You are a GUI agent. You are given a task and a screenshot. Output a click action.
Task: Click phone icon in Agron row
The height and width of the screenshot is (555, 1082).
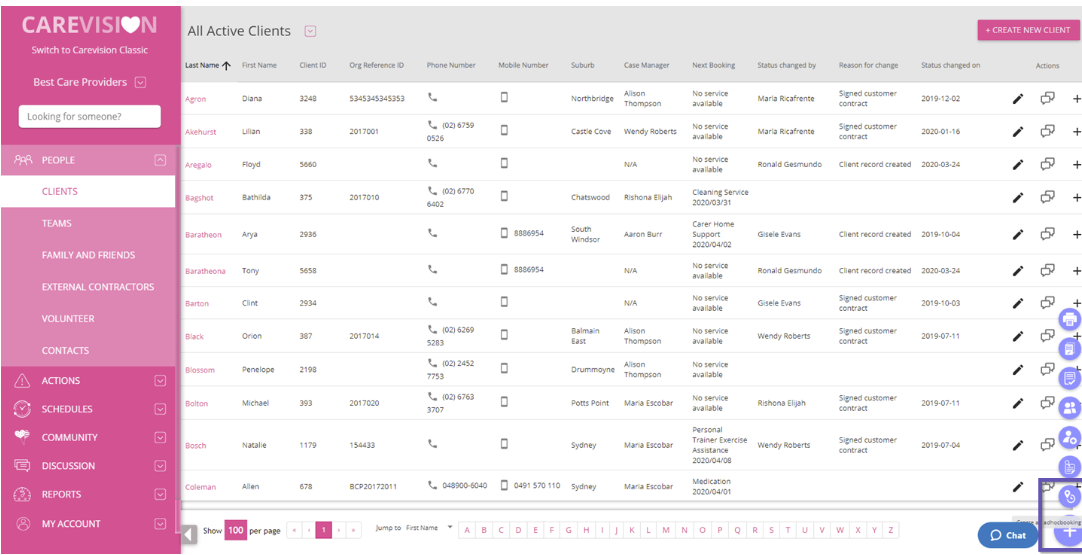(x=433, y=97)
